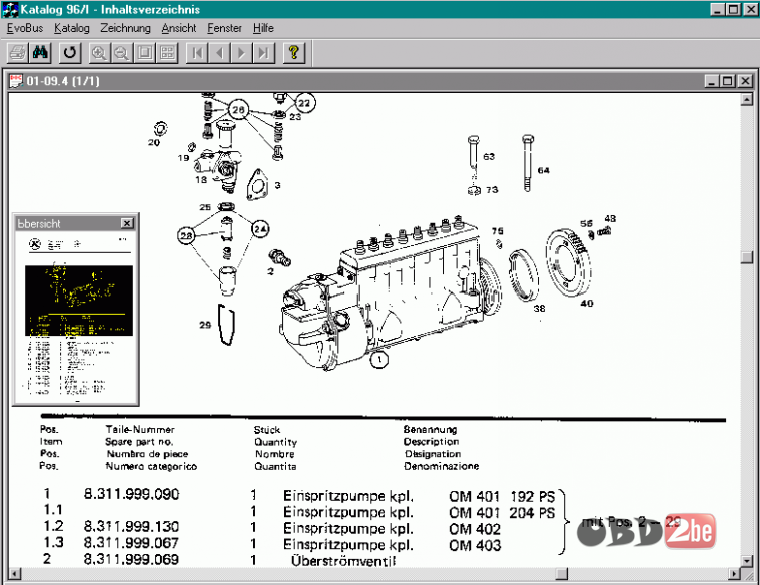Go to the previous page arrow

(220, 52)
